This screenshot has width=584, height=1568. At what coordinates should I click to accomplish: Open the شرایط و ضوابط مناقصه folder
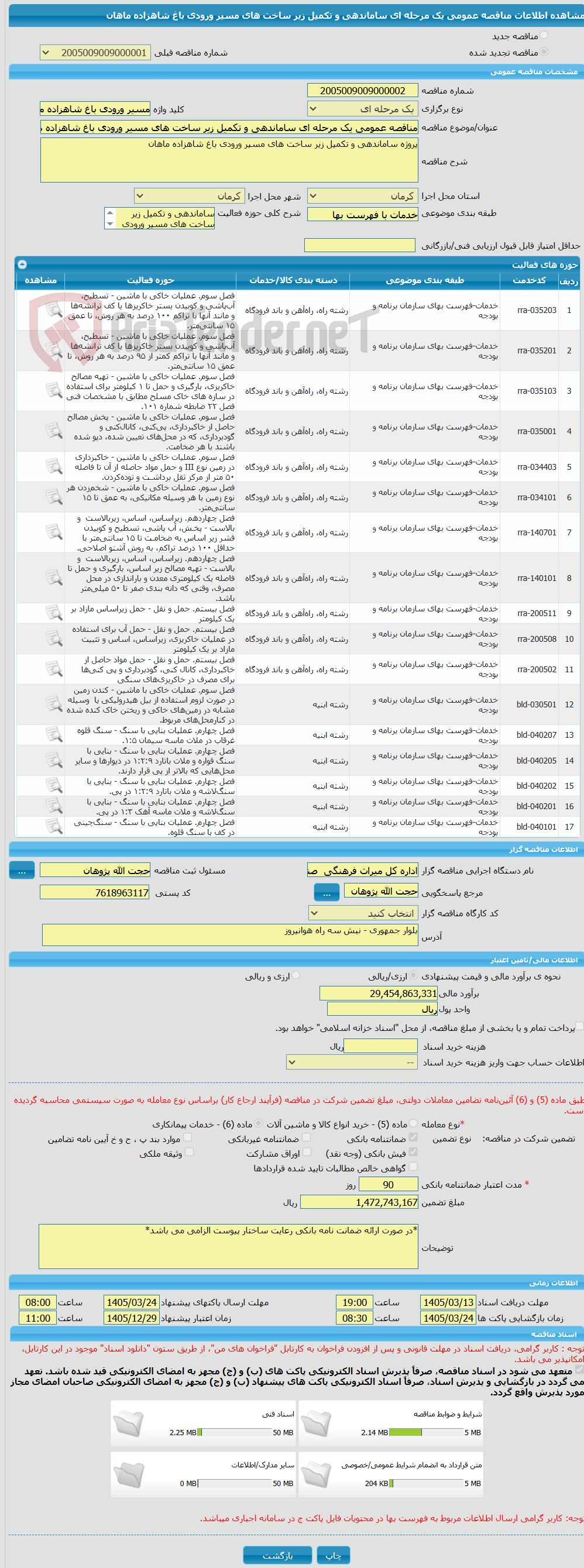click(x=316, y=1423)
